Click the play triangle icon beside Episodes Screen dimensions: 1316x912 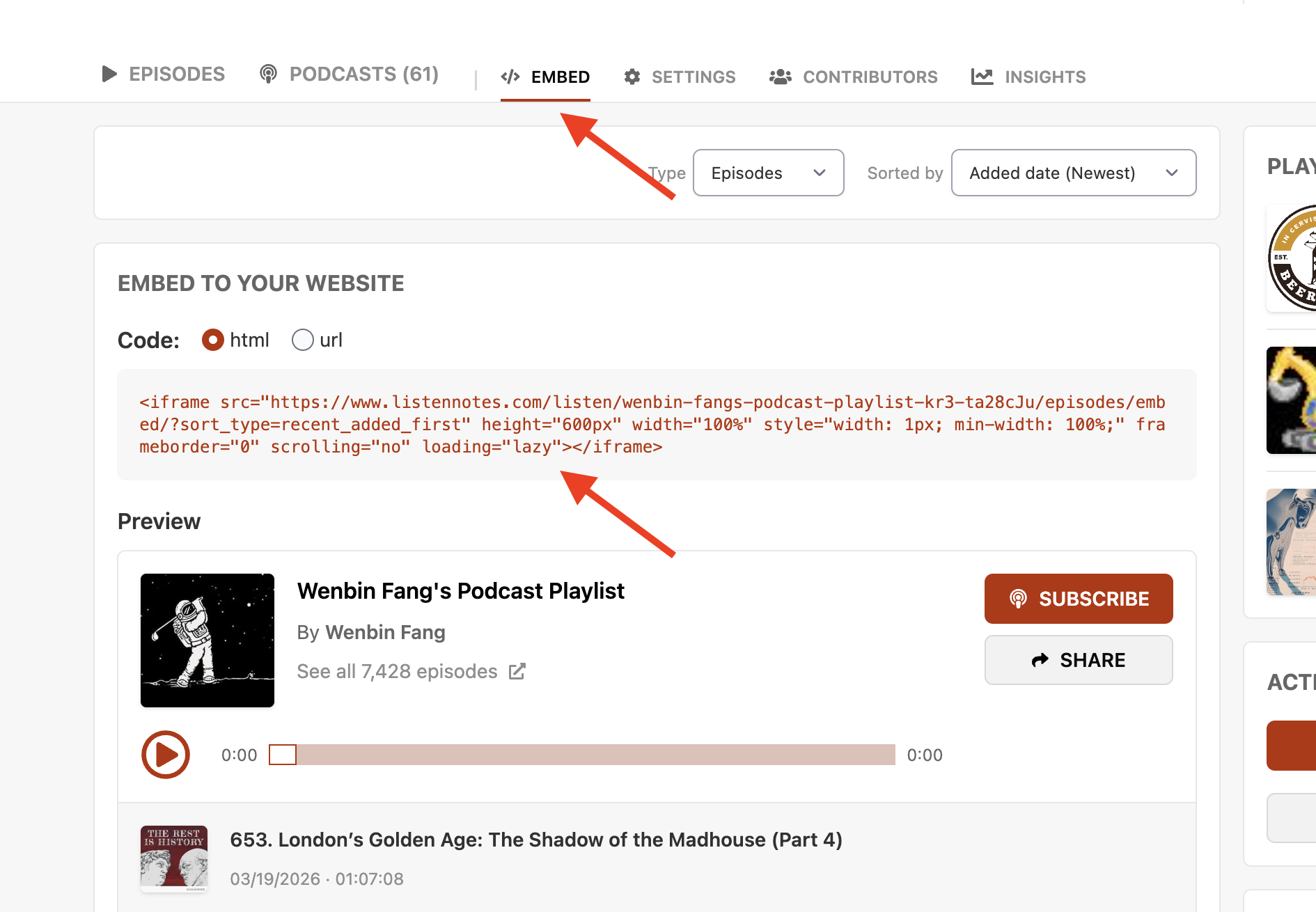point(109,74)
